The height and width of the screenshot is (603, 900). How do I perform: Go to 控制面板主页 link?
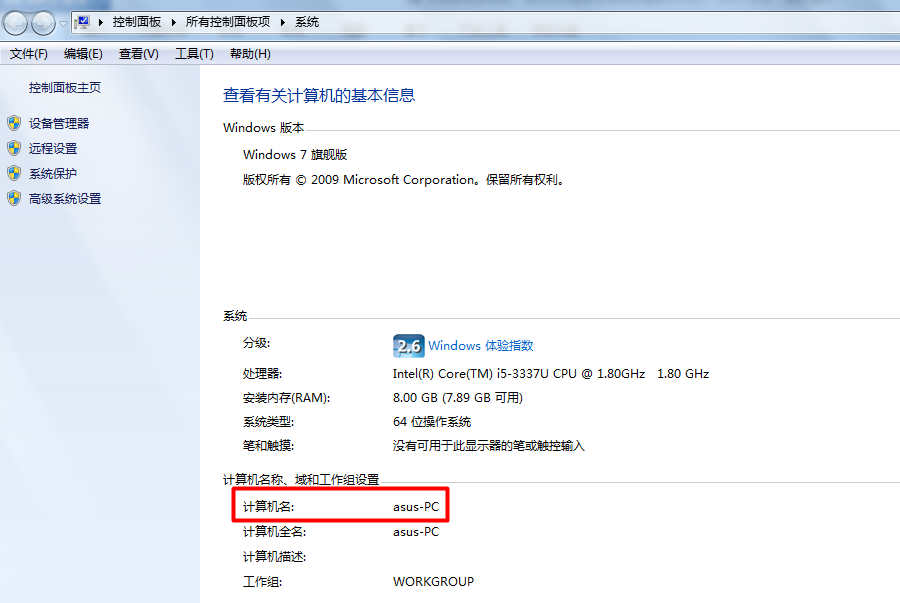65,88
